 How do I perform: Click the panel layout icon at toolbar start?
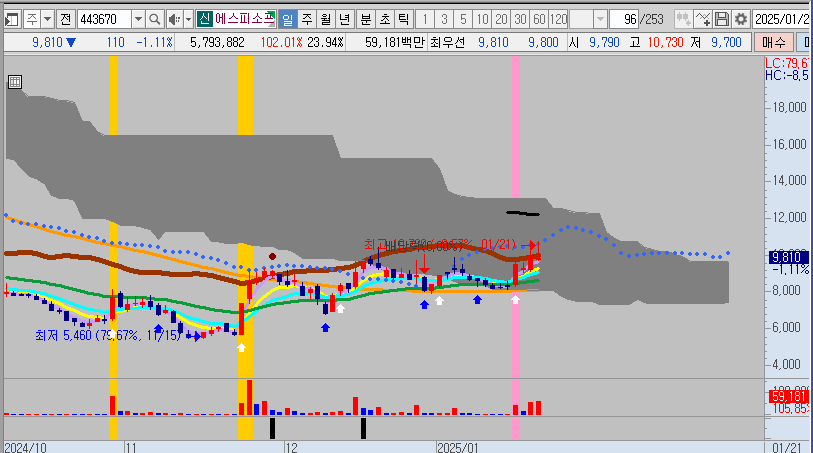[11, 20]
